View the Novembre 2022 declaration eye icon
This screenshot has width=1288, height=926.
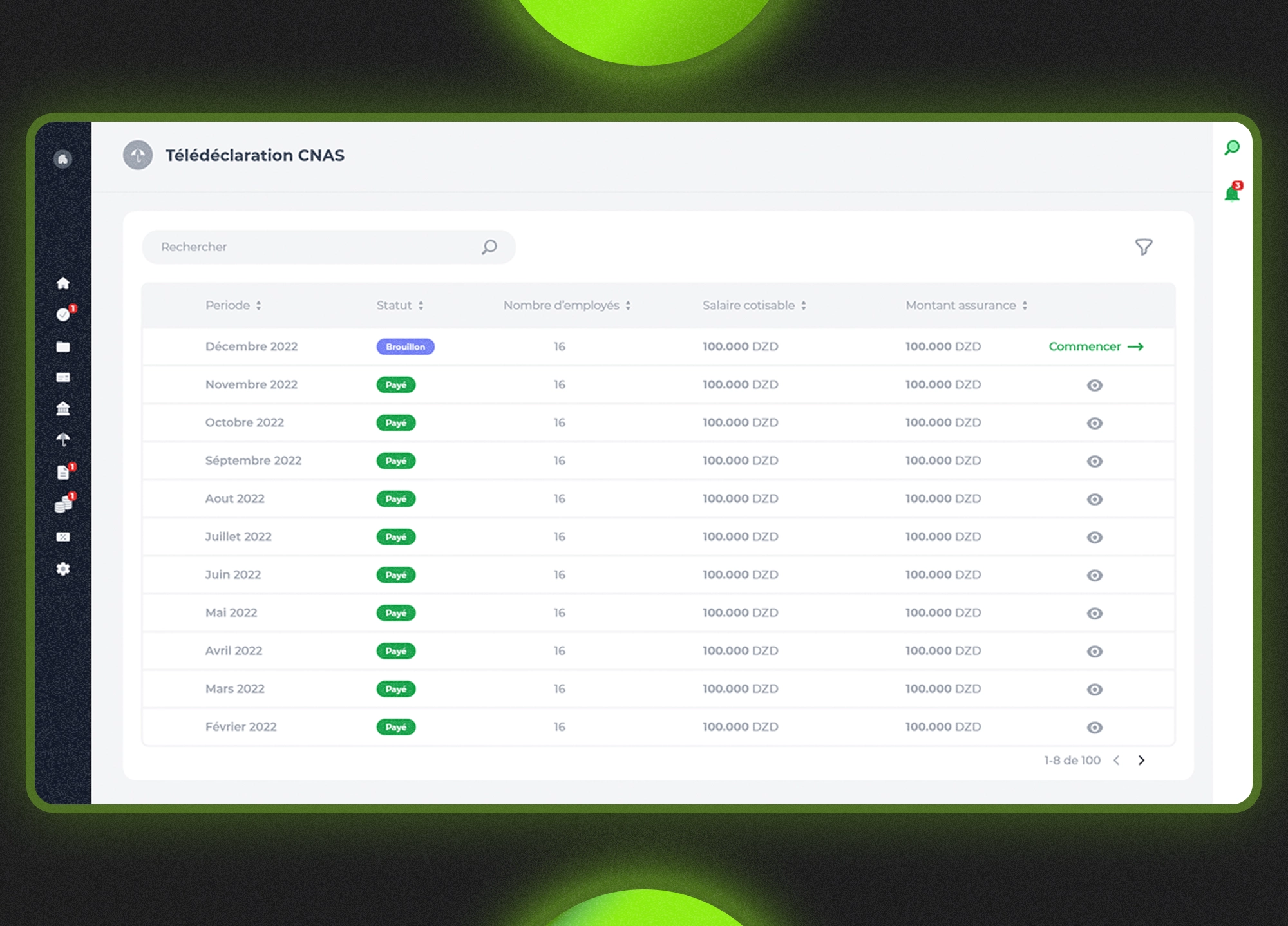click(x=1095, y=385)
